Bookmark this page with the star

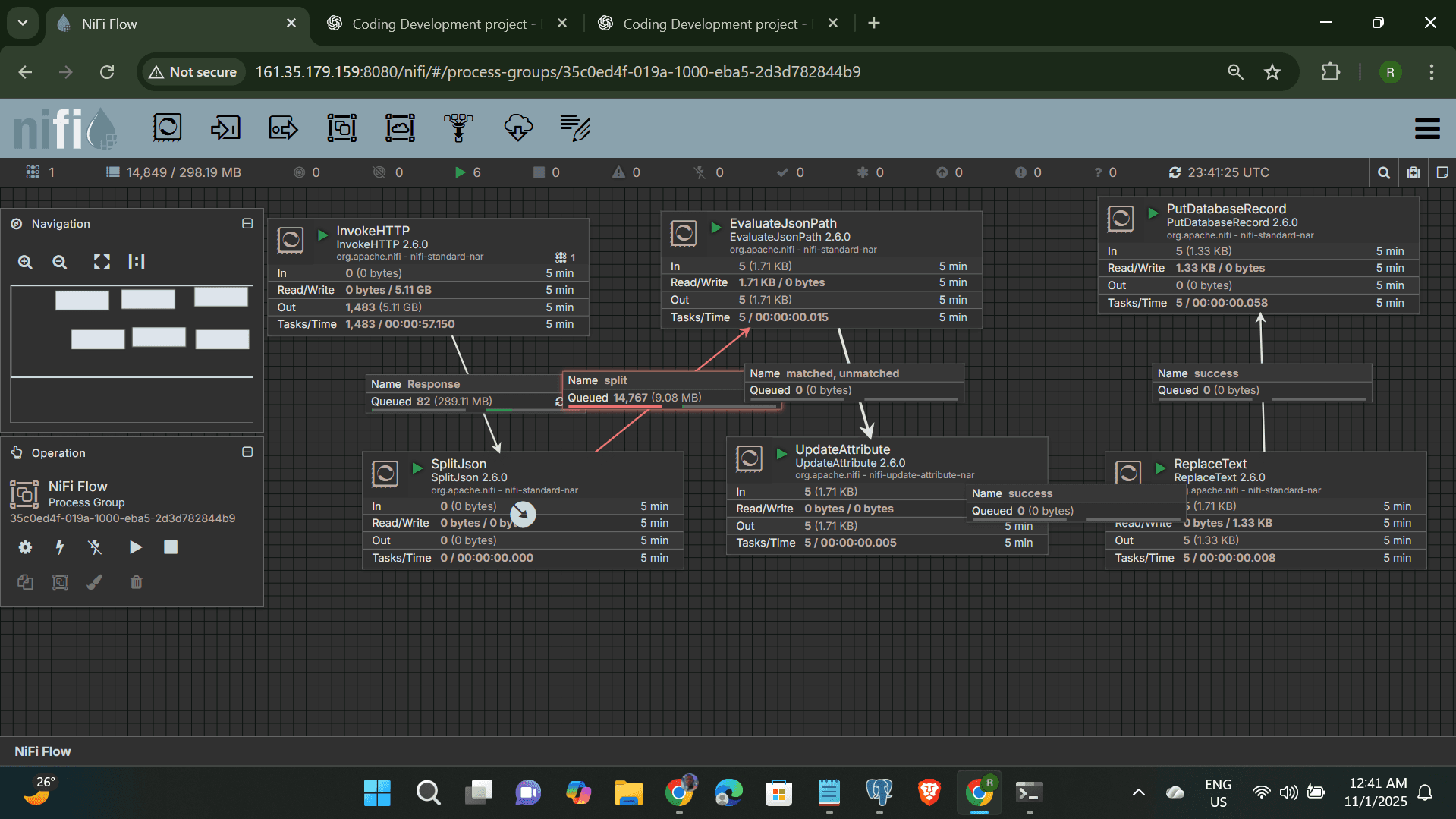(1272, 72)
